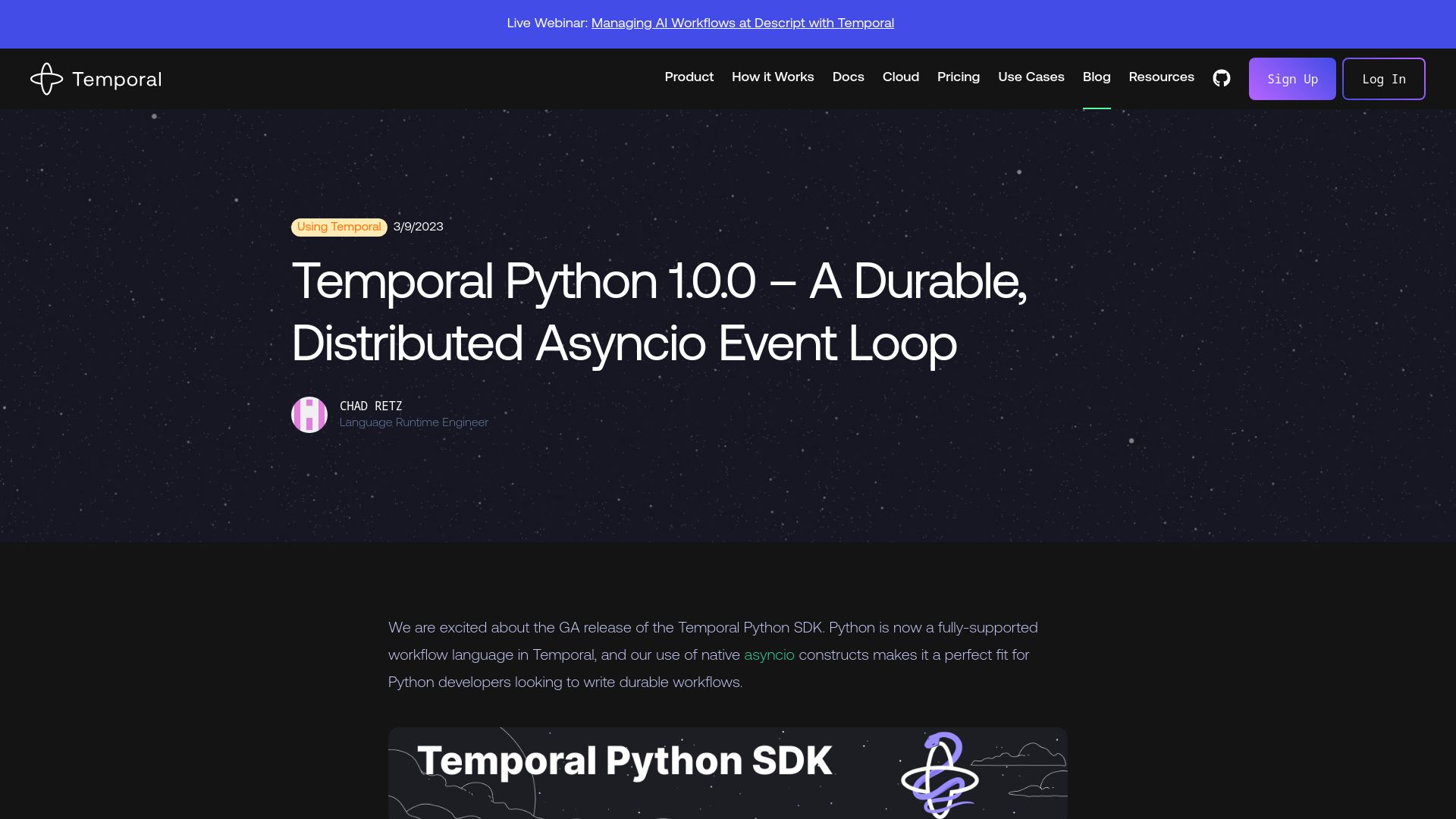Click the Temporal logo icon
Screen dimensions: 1456x819
tap(46, 79)
